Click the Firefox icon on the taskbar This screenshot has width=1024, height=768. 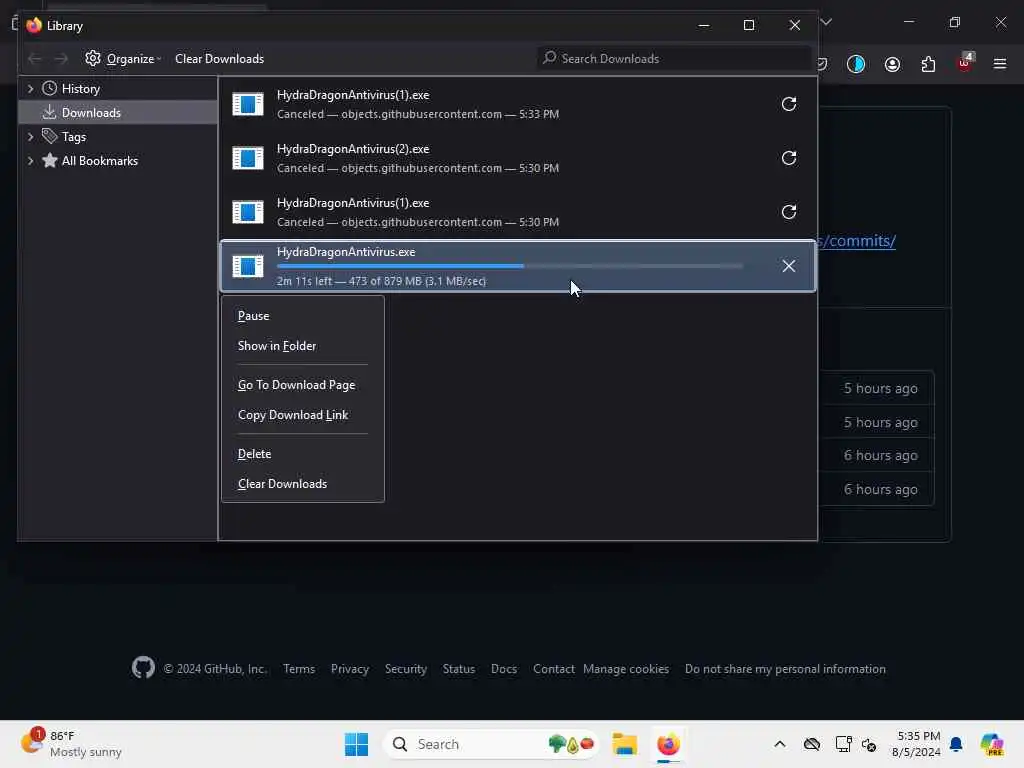[668, 744]
